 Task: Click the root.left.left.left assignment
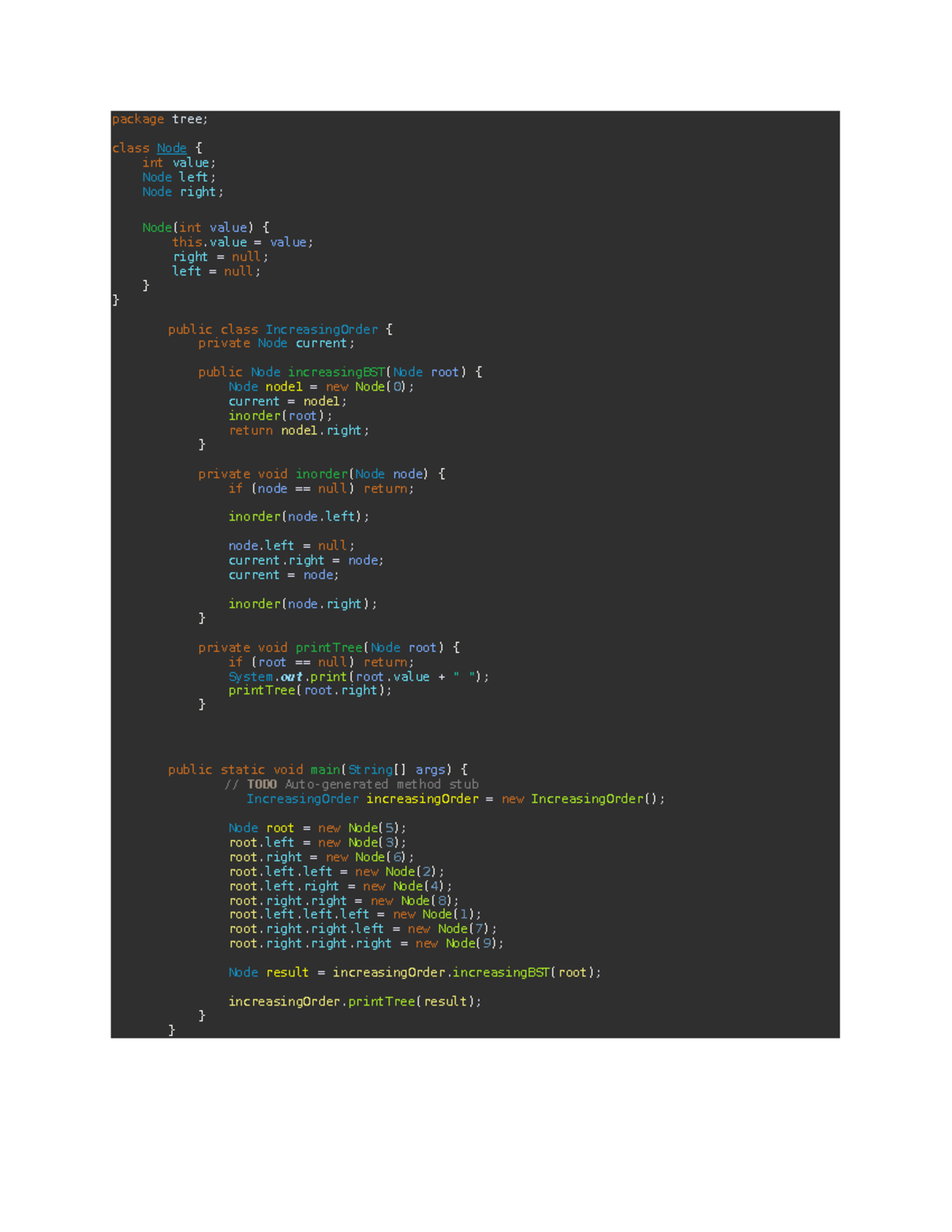pyautogui.click(x=355, y=914)
